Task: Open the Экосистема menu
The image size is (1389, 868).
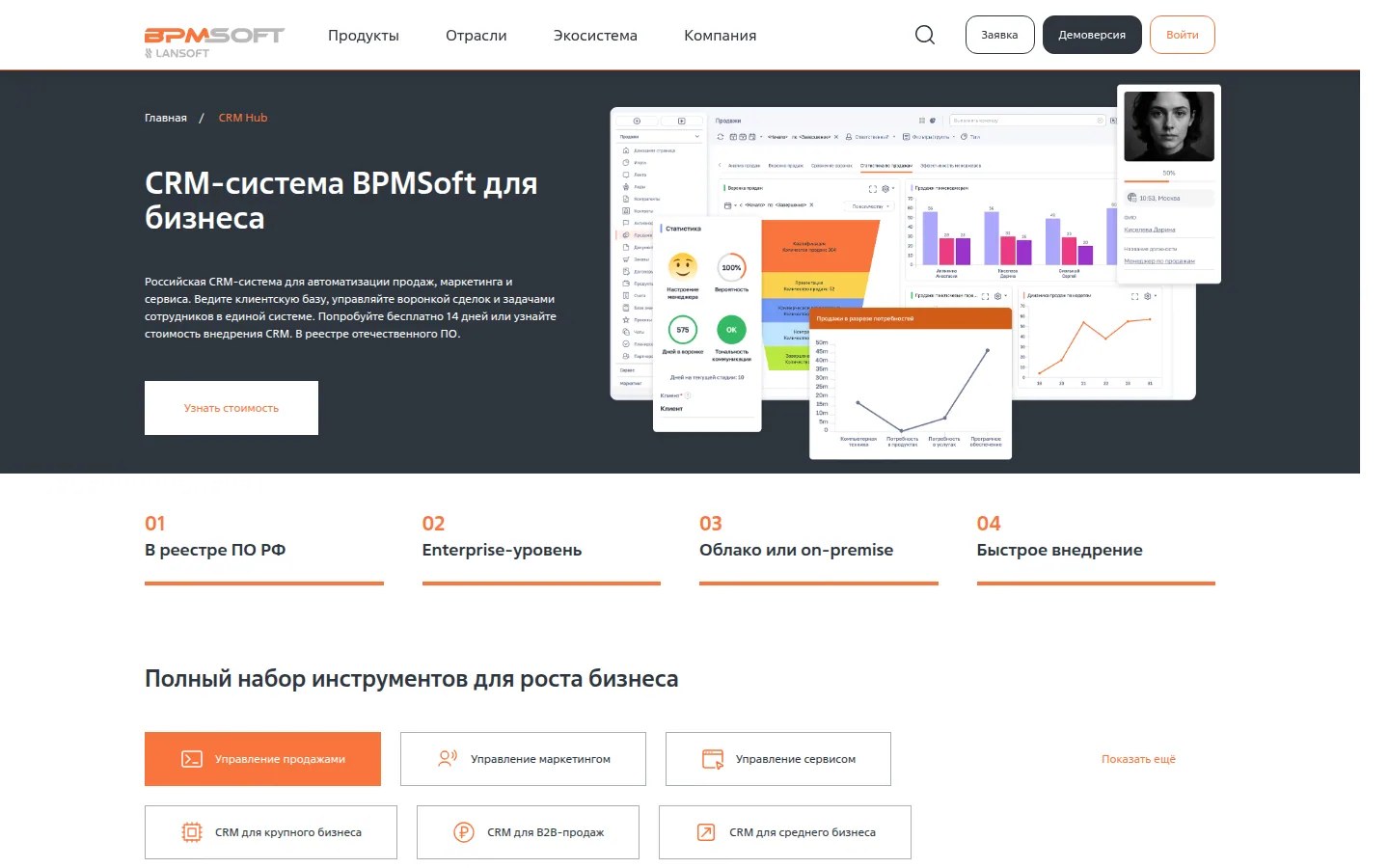Action: pos(595,36)
